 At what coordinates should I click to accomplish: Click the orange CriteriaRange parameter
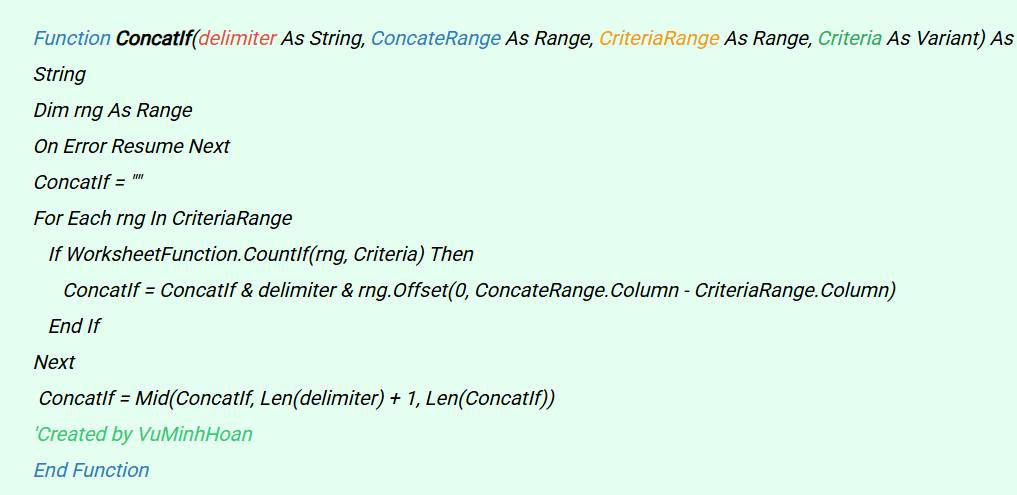[x=658, y=38]
